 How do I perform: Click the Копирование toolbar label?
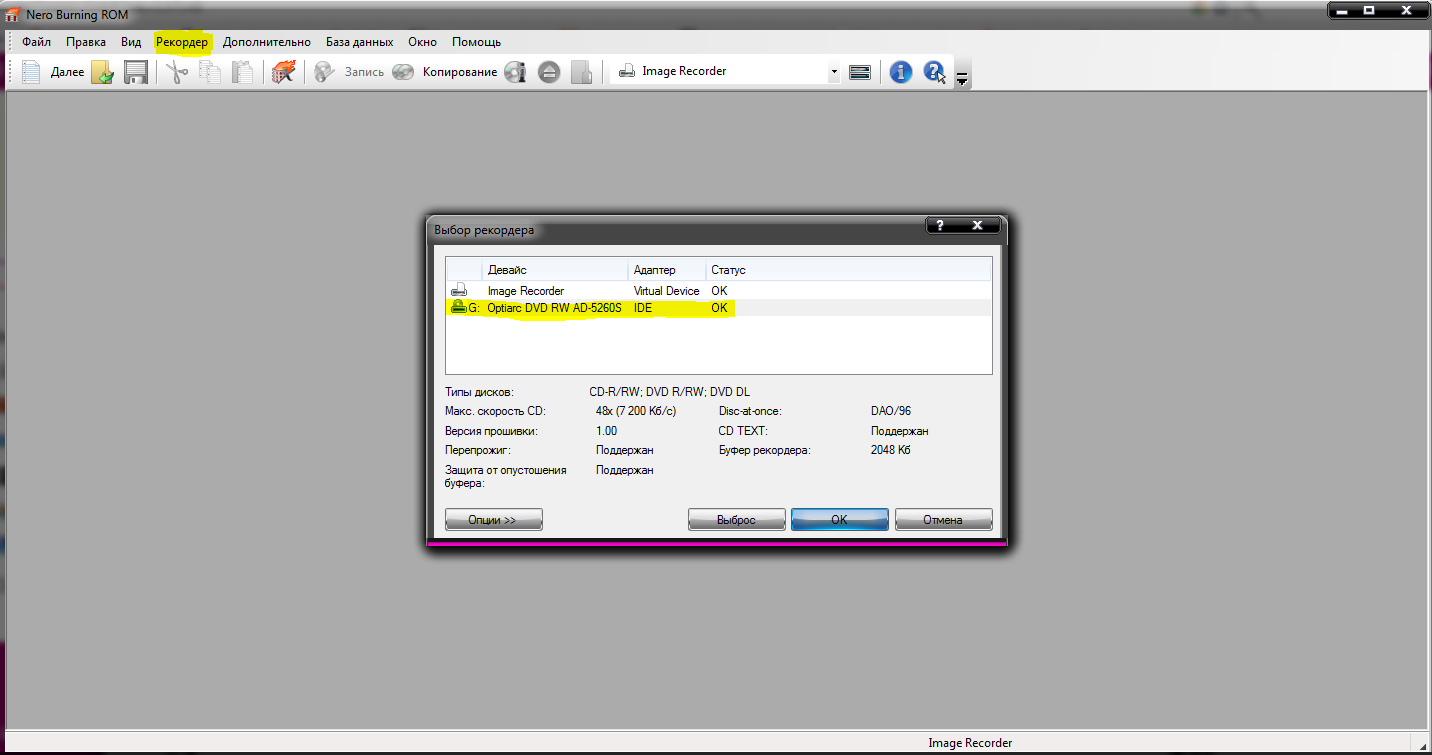pyautogui.click(x=460, y=72)
